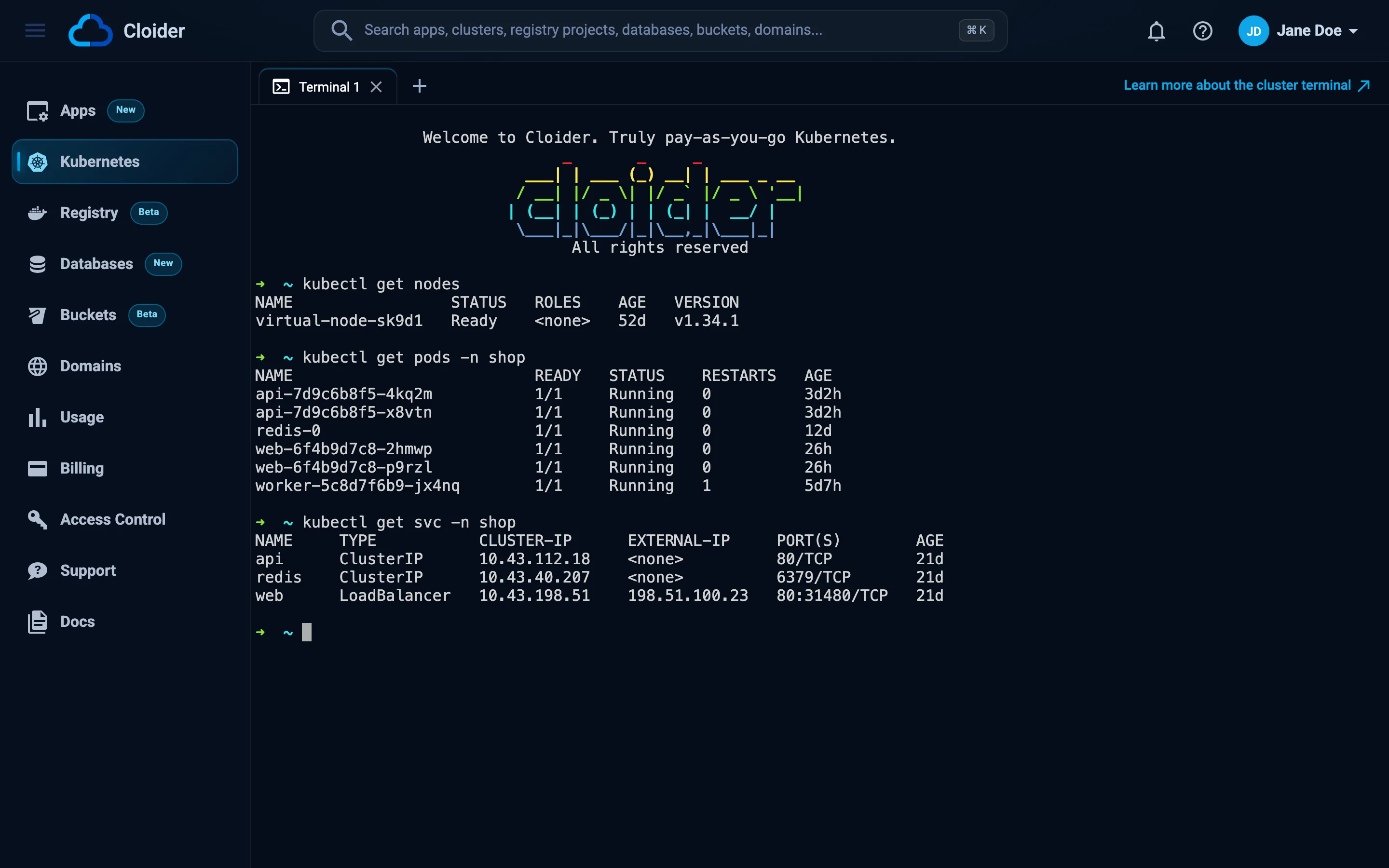Click the redis-0 pod row
This screenshot has height=868, width=1389.
[x=548, y=431]
